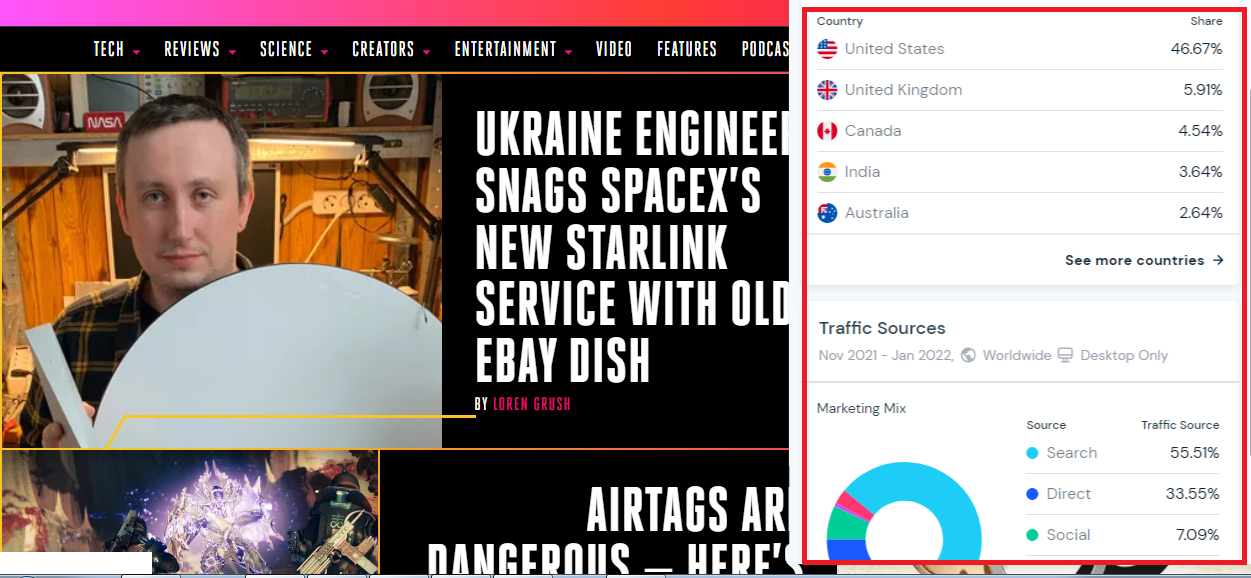1251x578 pixels.
Task: Click the Social source label
Action: (x=1069, y=535)
